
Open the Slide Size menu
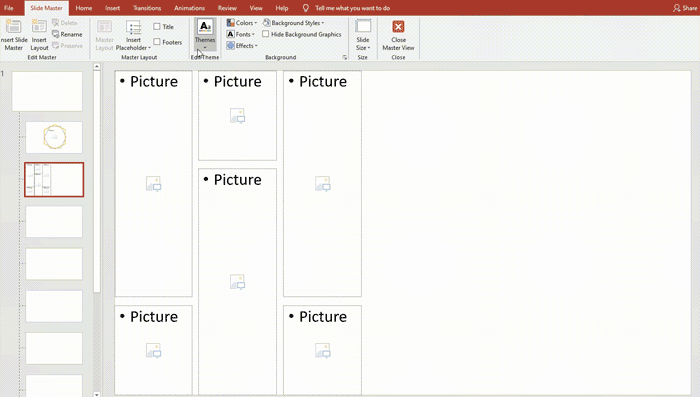tap(363, 35)
